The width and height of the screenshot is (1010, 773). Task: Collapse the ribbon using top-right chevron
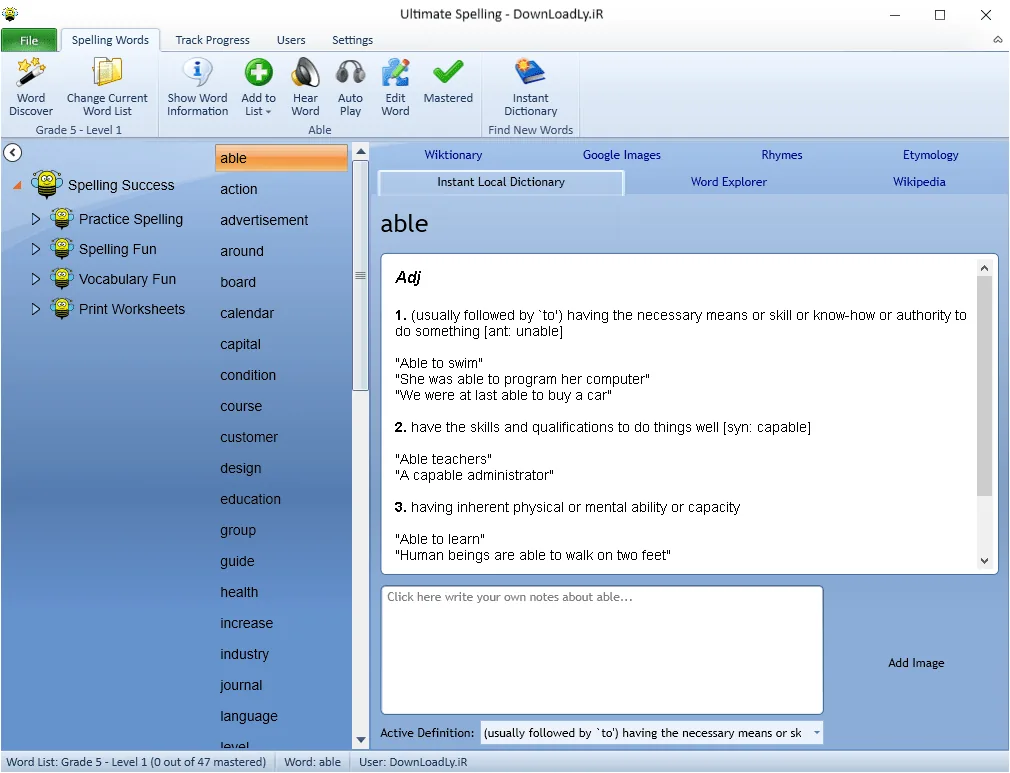tap(998, 40)
